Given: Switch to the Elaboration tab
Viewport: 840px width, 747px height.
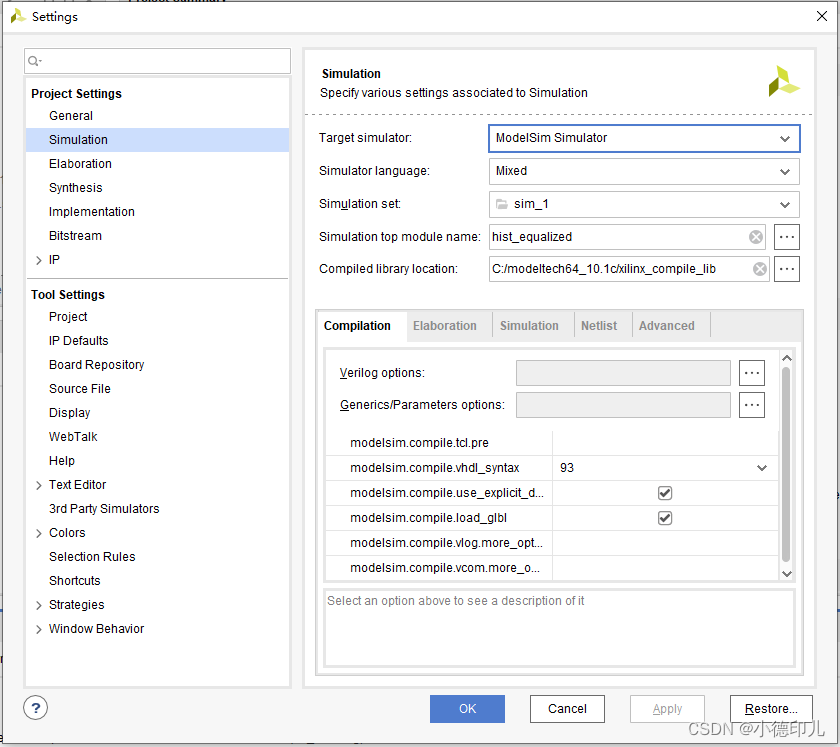Looking at the screenshot, I should pyautogui.click(x=445, y=326).
